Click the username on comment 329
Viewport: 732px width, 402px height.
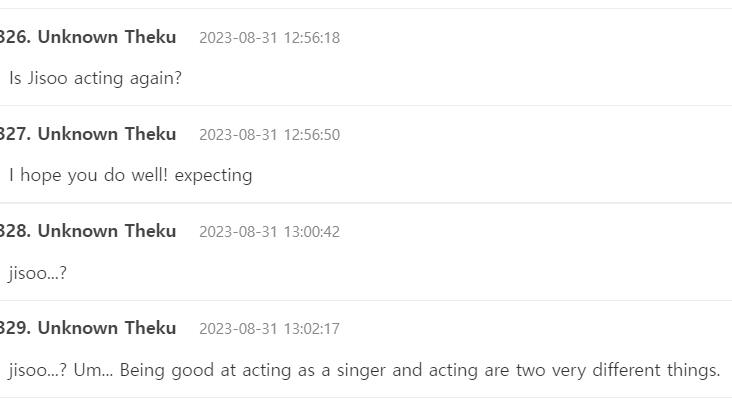pos(106,328)
